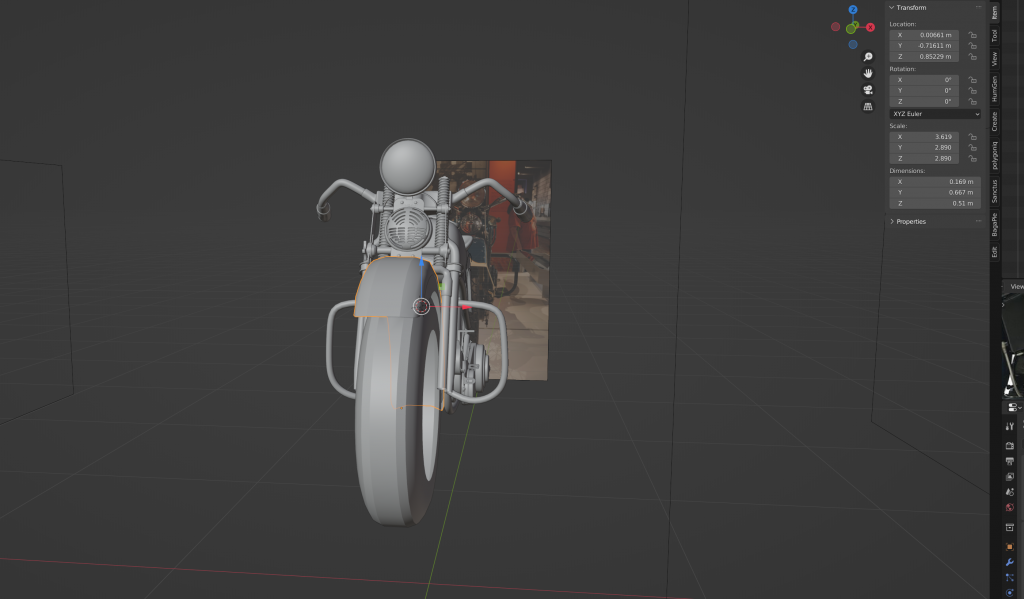The width and height of the screenshot is (1024, 599).
Task: Click the zoom viewport magnifier icon
Action: (x=868, y=57)
